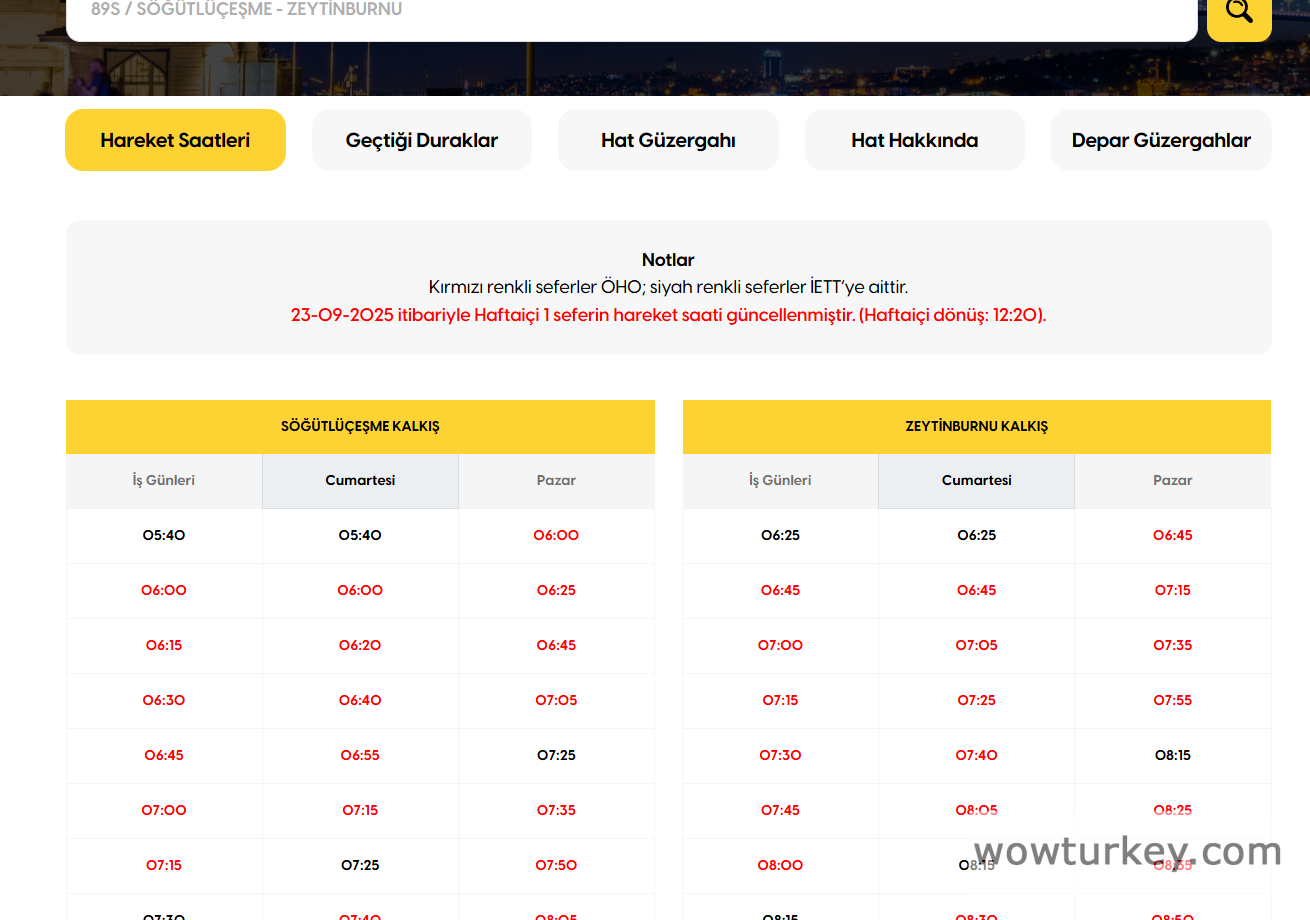Image resolution: width=1310 pixels, height=920 pixels.
Task: Choose Cumartesi under Zeytinburnu Kalkış
Action: [x=976, y=480]
